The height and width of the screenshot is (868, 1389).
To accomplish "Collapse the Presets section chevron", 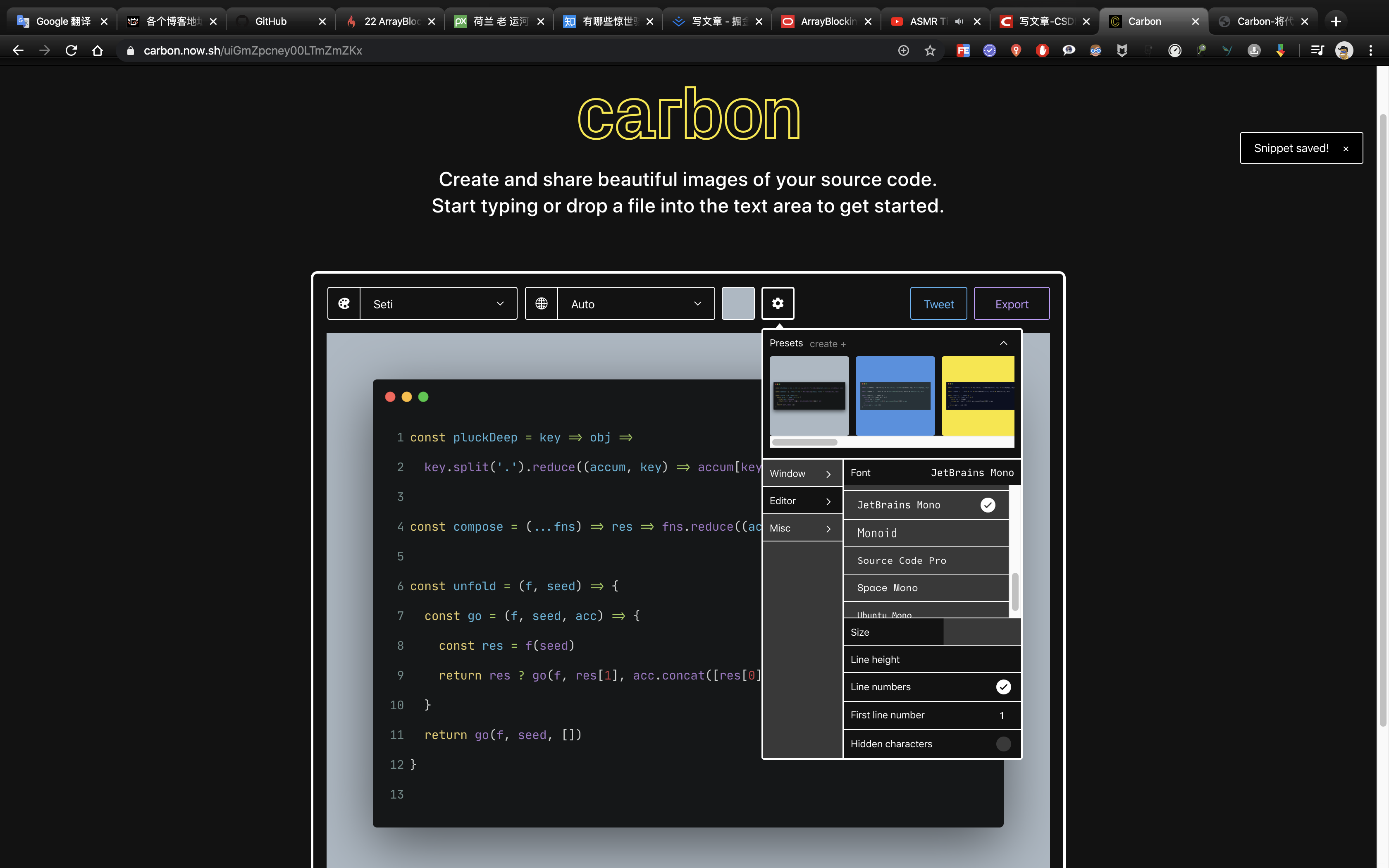I will click(1003, 343).
